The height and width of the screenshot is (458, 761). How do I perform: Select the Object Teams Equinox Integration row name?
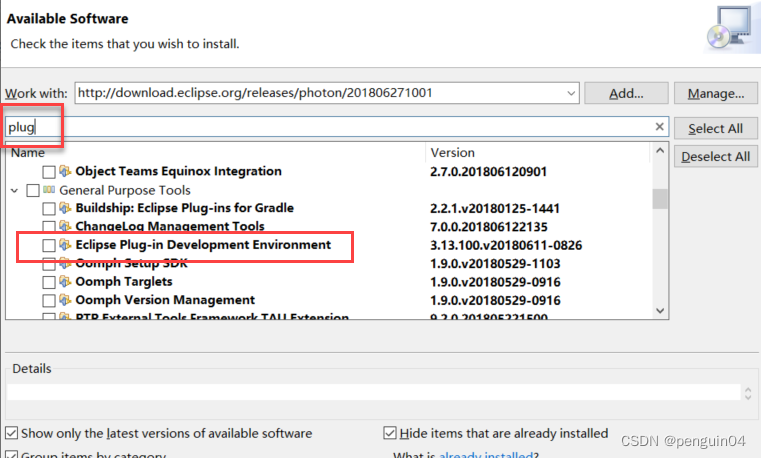[x=178, y=171]
